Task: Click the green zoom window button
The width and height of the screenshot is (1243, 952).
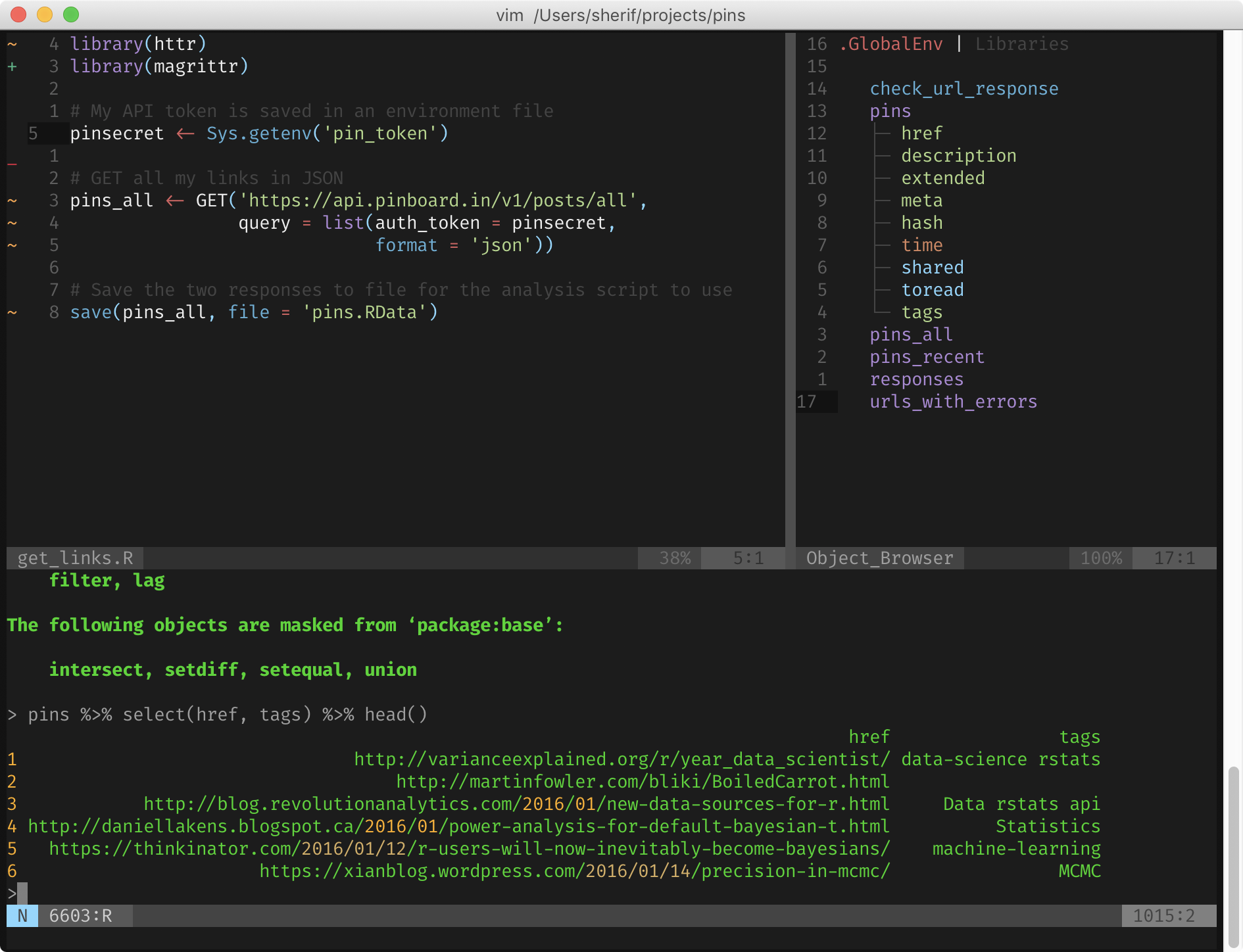Action: pyautogui.click(x=71, y=14)
